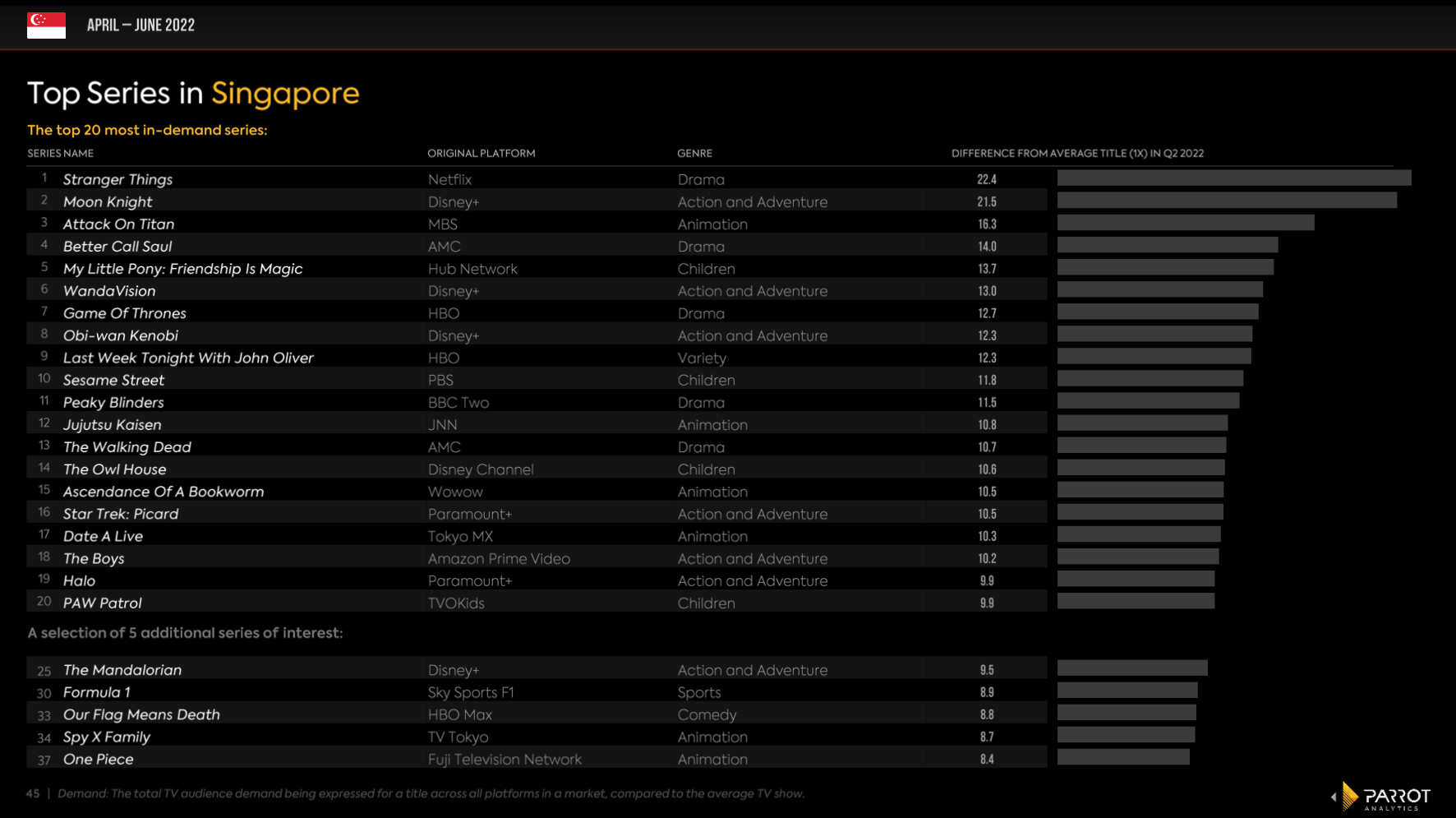Click the Stranger Things demand bar
This screenshot has height=818, width=1456.
point(1234,178)
